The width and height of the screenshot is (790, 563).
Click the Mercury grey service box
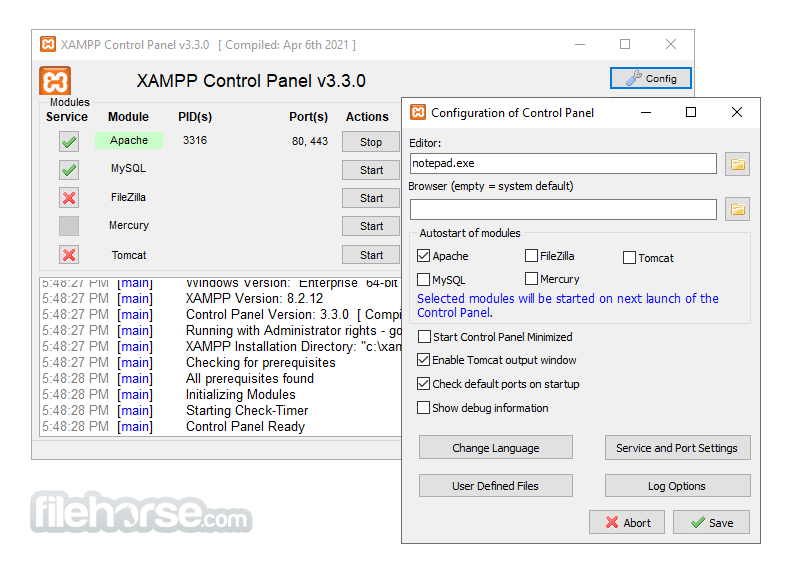69,226
